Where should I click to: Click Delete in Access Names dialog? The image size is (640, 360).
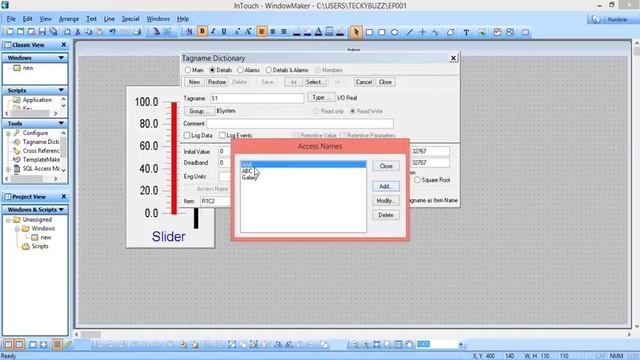(x=386, y=215)
